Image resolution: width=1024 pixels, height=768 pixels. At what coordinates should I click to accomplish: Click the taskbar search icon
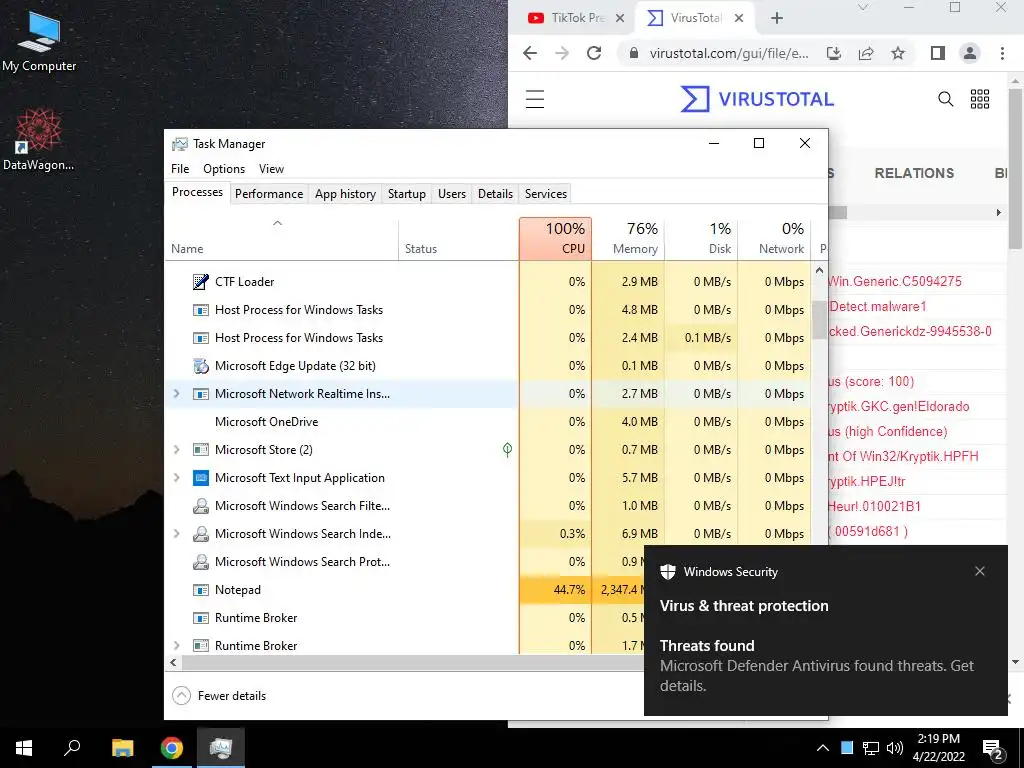click(72, 748)
